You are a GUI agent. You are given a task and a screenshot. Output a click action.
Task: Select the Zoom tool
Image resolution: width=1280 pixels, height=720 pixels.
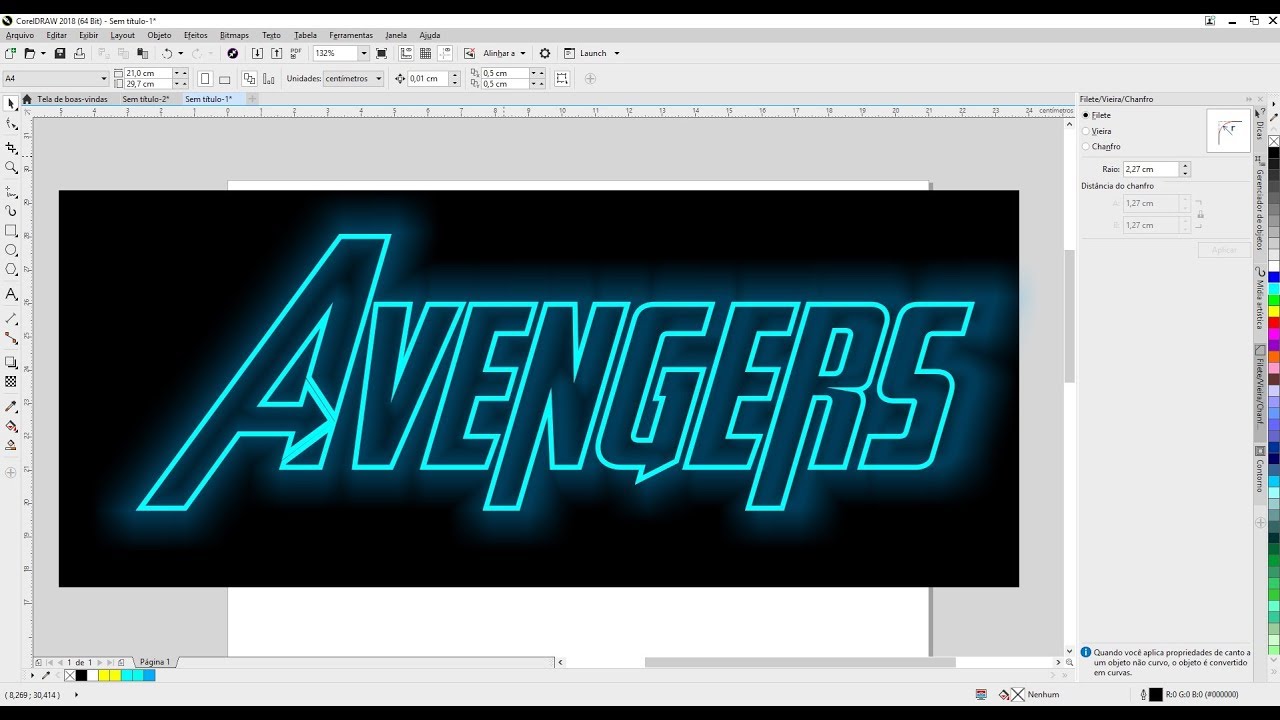coord(11,168)
